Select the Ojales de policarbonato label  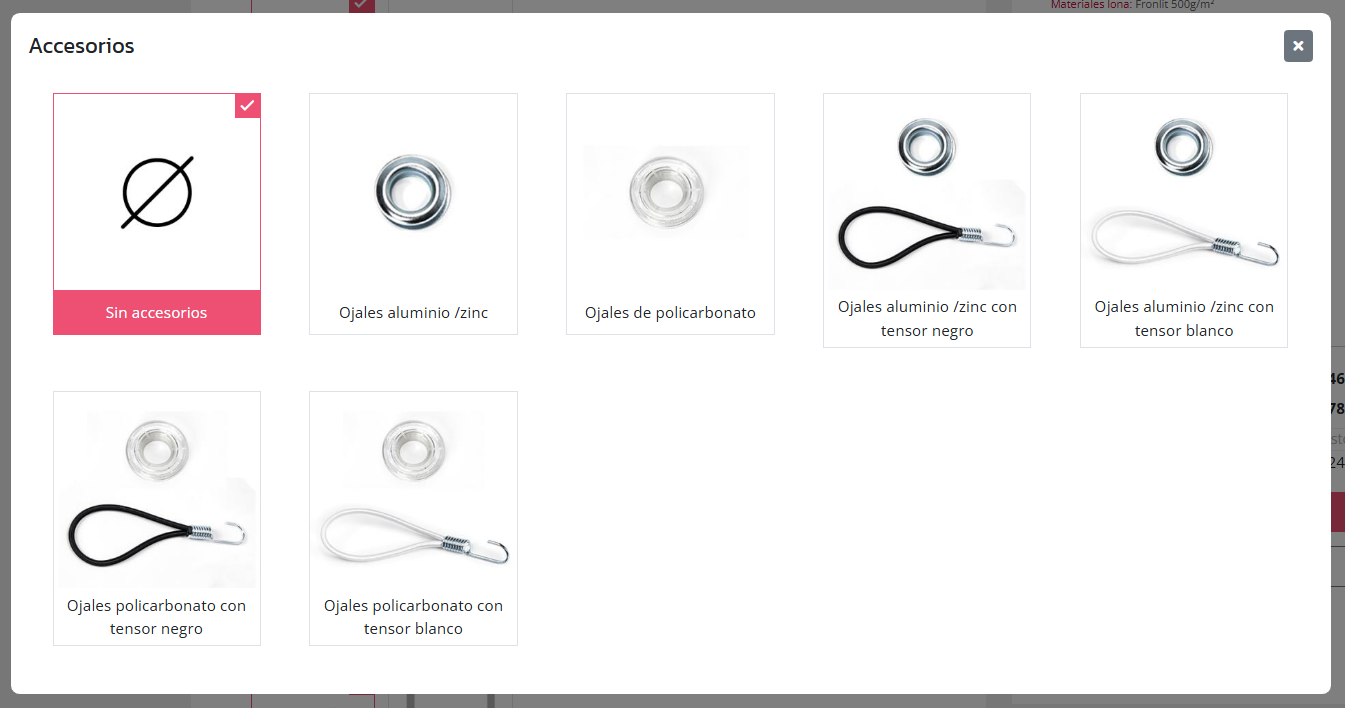click(670, 313)
